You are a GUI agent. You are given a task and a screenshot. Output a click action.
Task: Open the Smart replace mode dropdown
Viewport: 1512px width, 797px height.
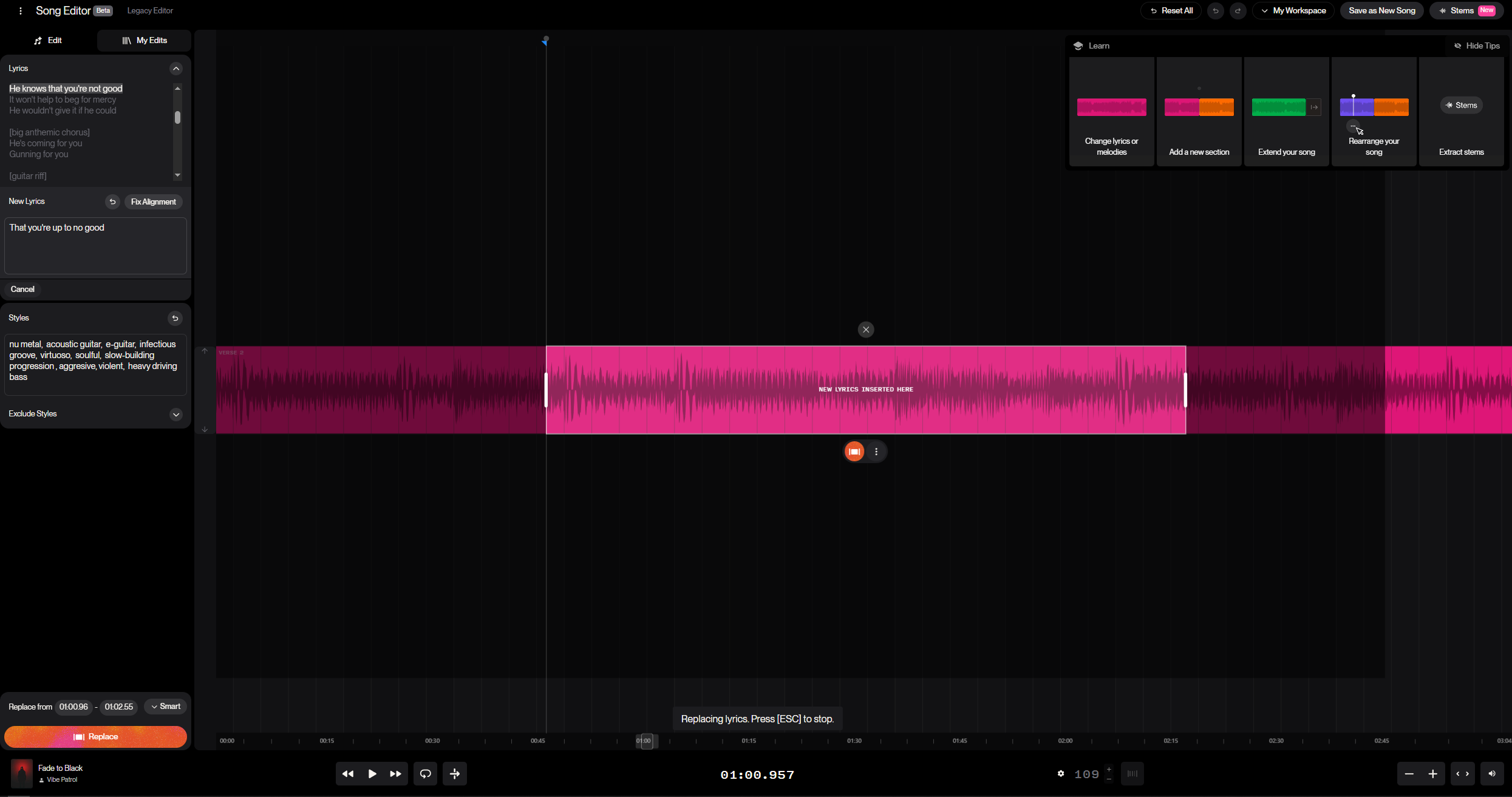click(x=165, y=707)
